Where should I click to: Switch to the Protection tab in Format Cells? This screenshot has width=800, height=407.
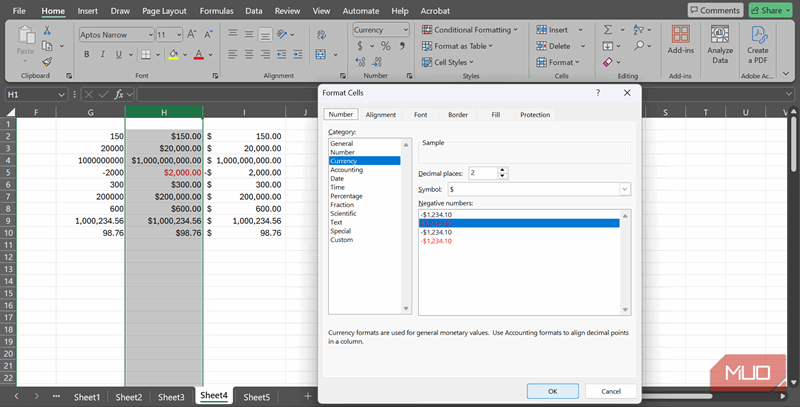click(x=535, y=115)
